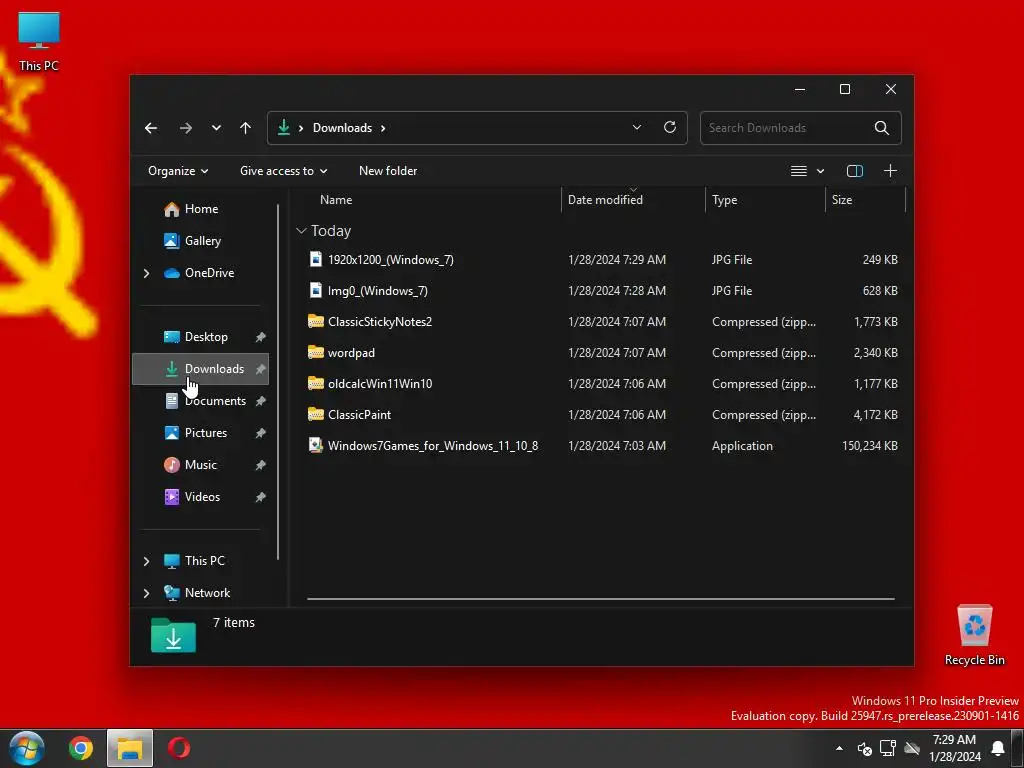Click the Downloads breadcrumb in address bar
Viewport: 1024px width, 768px height.
[342, 128]
